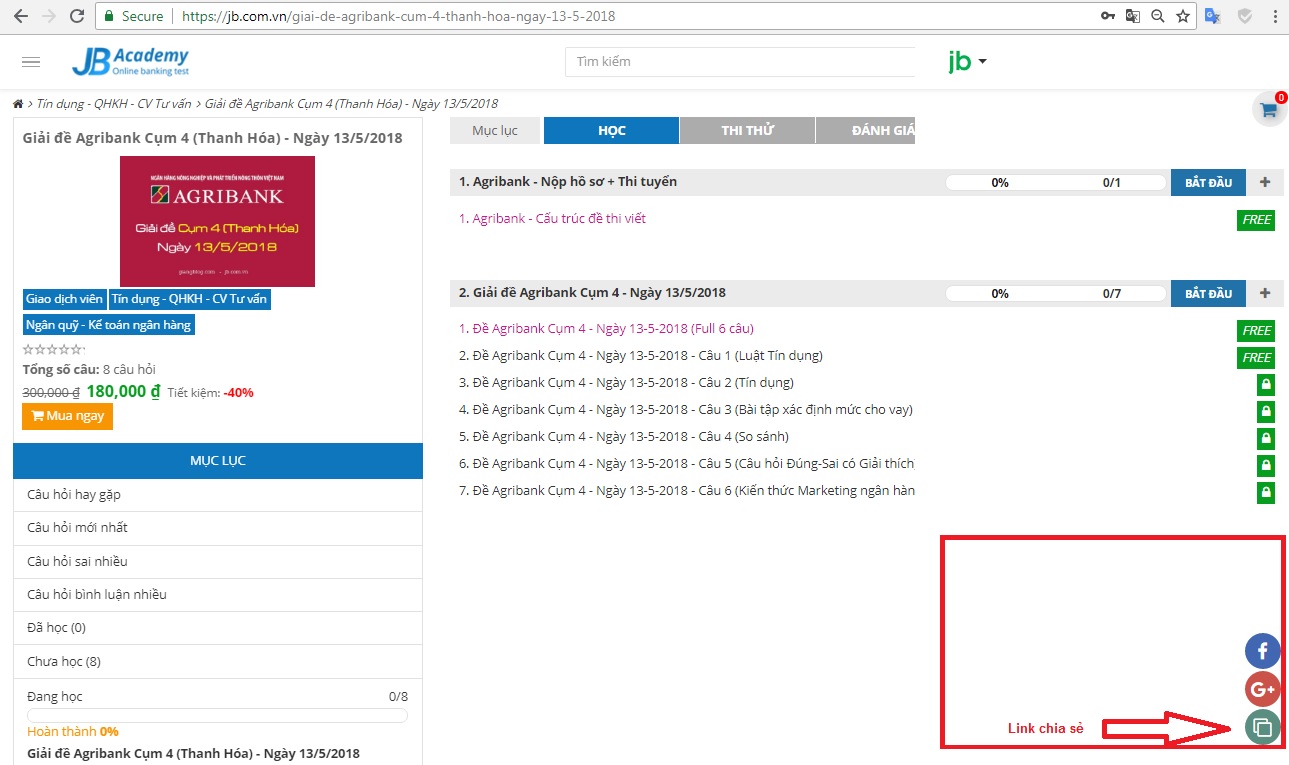1289x765 pixels.
Task: Reload the page with refresh icon
Action: (x=77, y=16)
